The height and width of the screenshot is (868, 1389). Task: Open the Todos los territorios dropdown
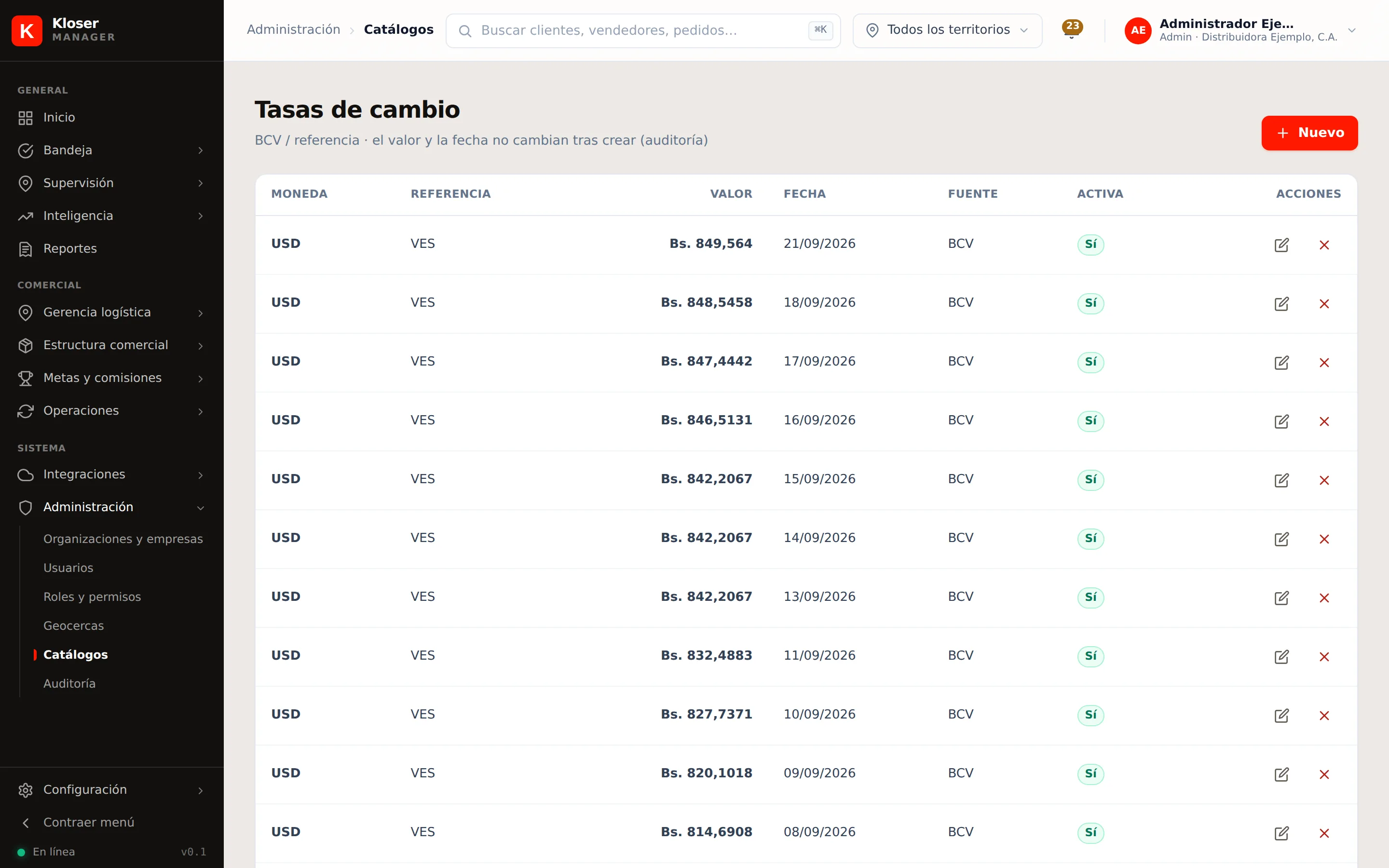coord(947,30)
